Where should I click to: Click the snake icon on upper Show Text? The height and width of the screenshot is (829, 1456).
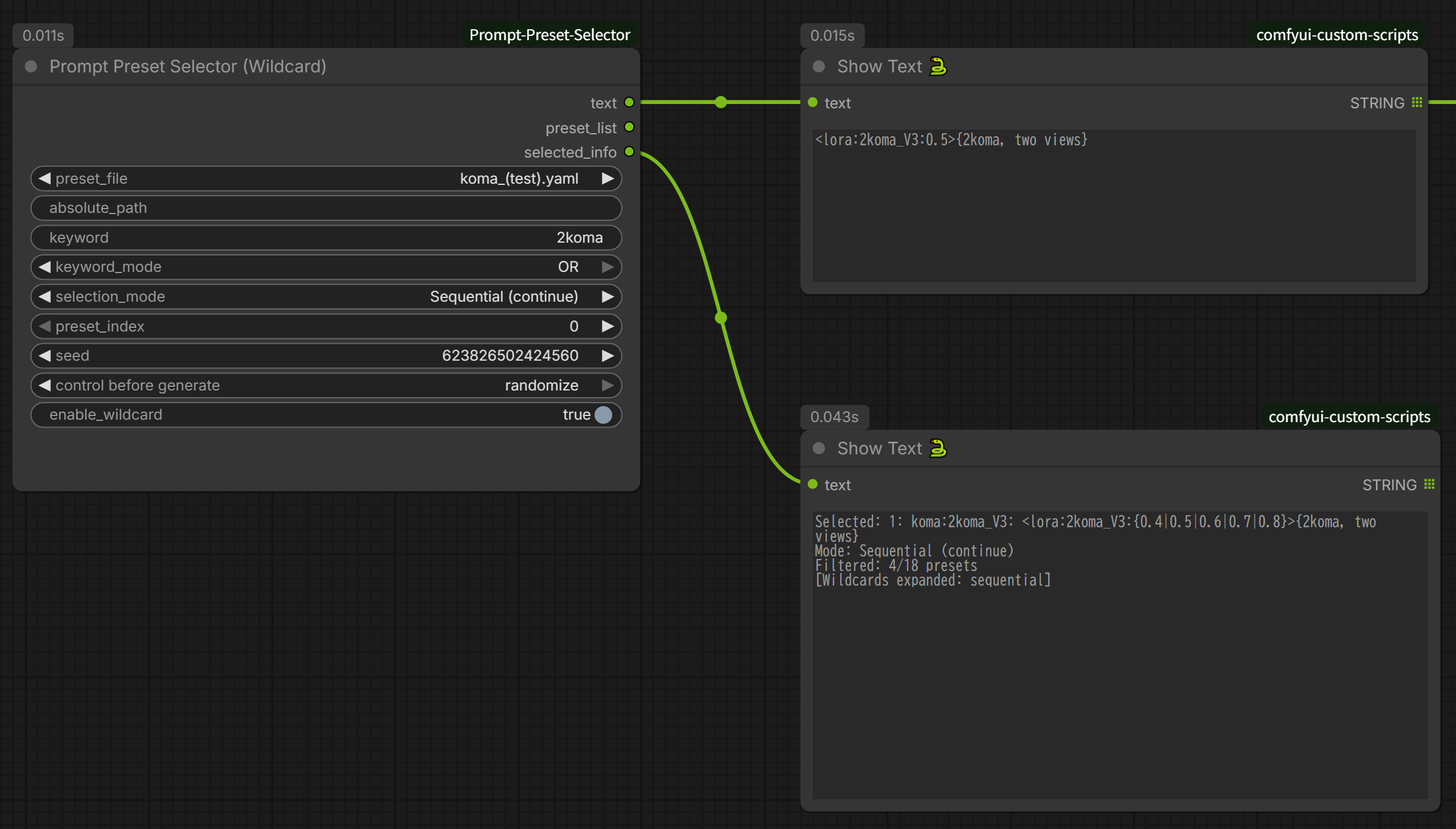point(938,66)
